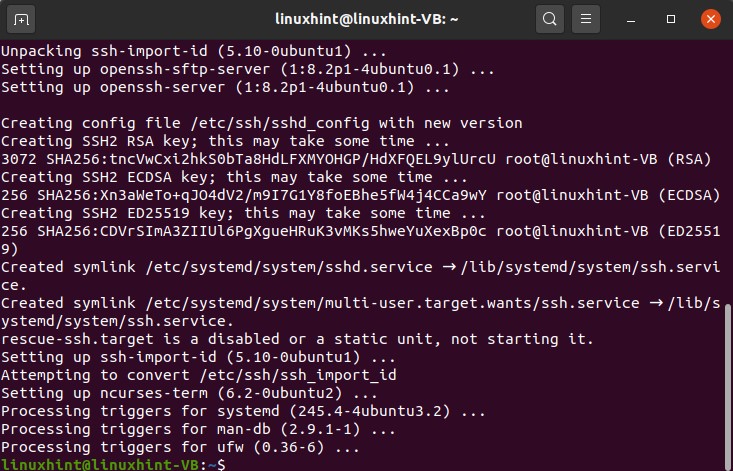Viewport: 733px width, 471px height.
Task: Click the rescue-ssh.target message line
Action: (297, 339)
